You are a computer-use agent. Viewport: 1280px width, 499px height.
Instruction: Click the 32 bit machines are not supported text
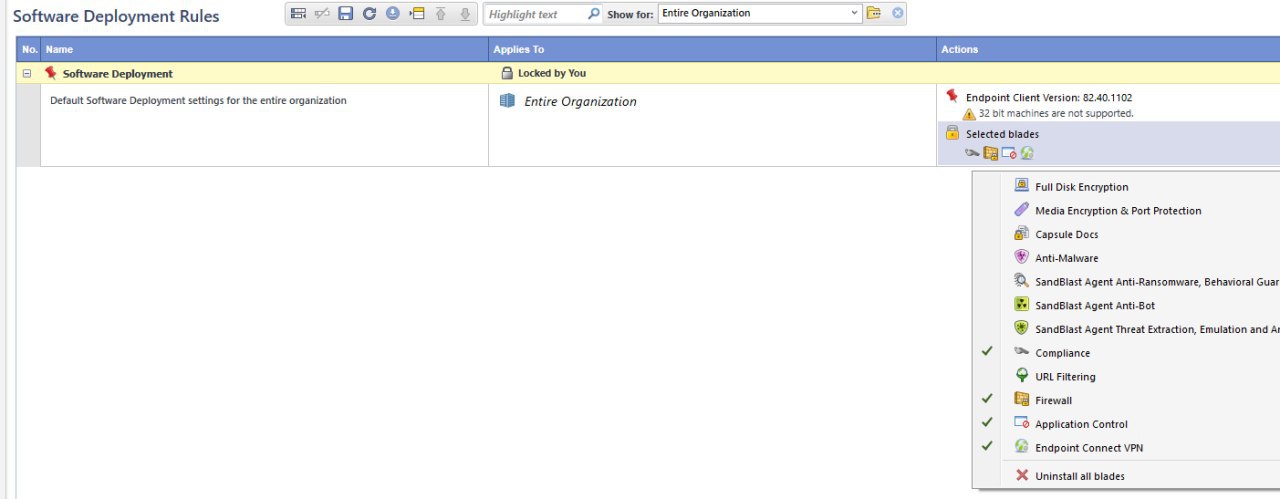click(1056, 114)
